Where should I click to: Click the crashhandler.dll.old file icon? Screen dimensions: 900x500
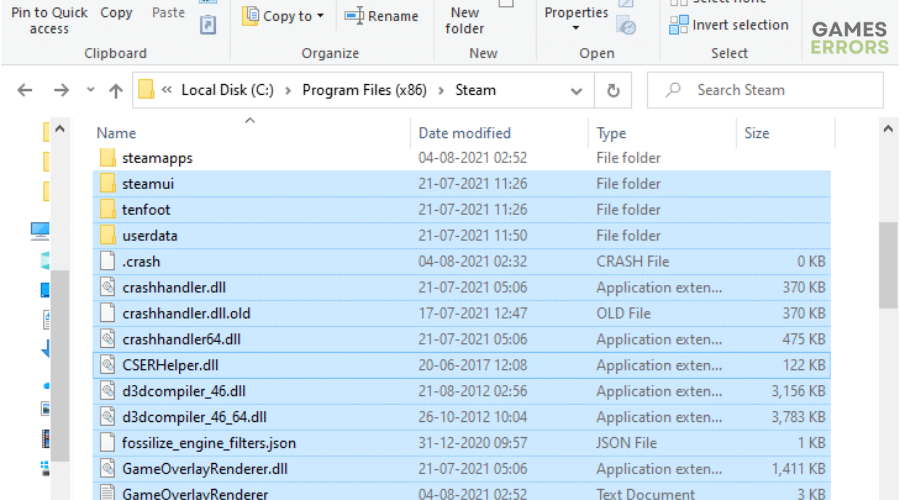(x=107, y=313)
